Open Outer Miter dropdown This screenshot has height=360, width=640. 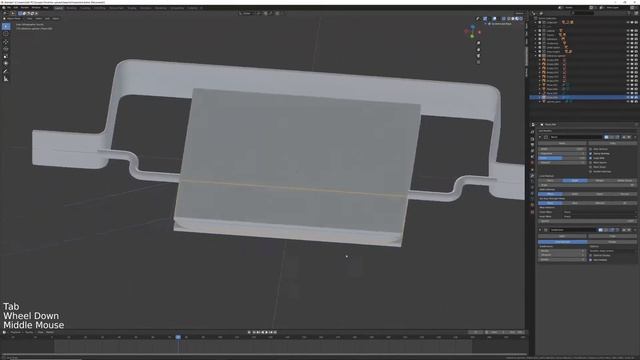click(599, 212)
